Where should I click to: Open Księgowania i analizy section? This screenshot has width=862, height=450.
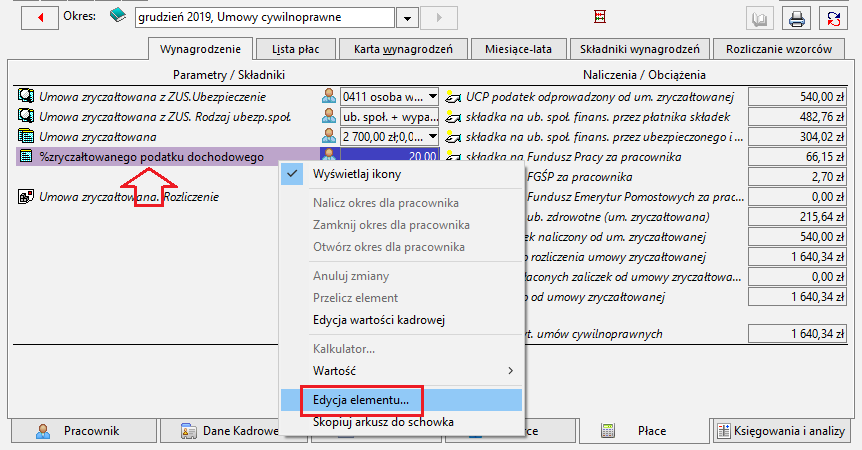[x=781, y=431]
